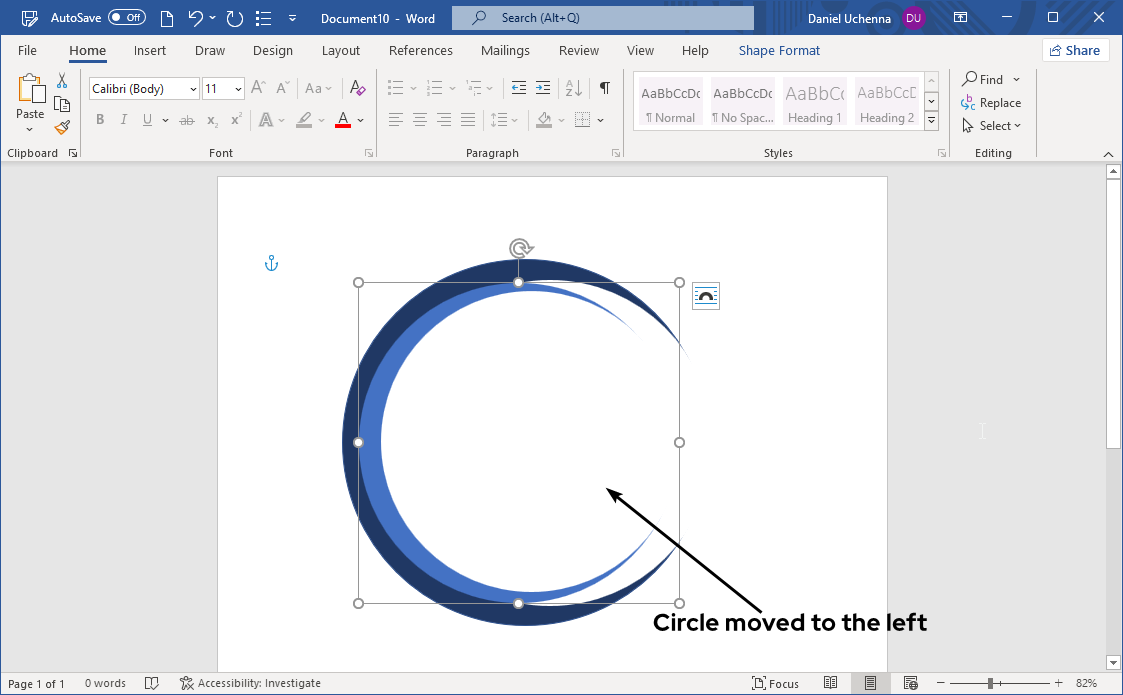Click the Format Painter brush icon
The height and width of the screenshot is (695, 1123).
[x=62, y=127]
